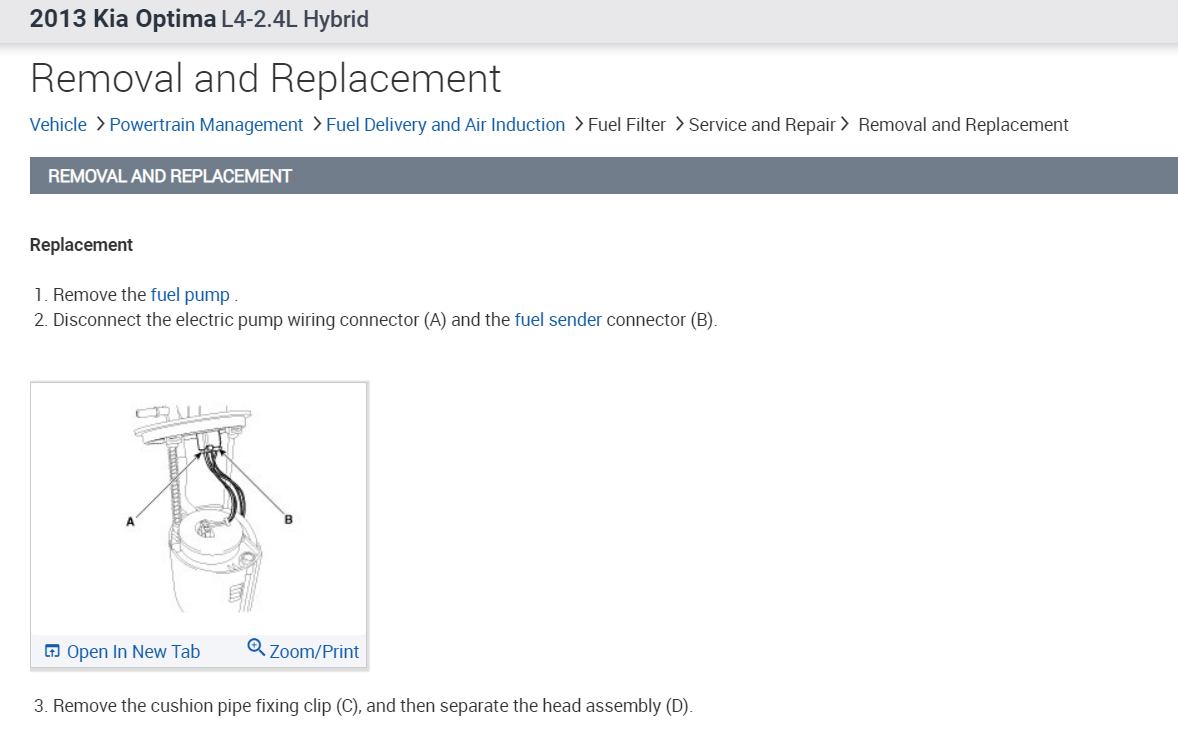Click the chevron after Fuel Delivery and Air Induction
Viewport: 1178px width, 739px height.
pos(577,125)
